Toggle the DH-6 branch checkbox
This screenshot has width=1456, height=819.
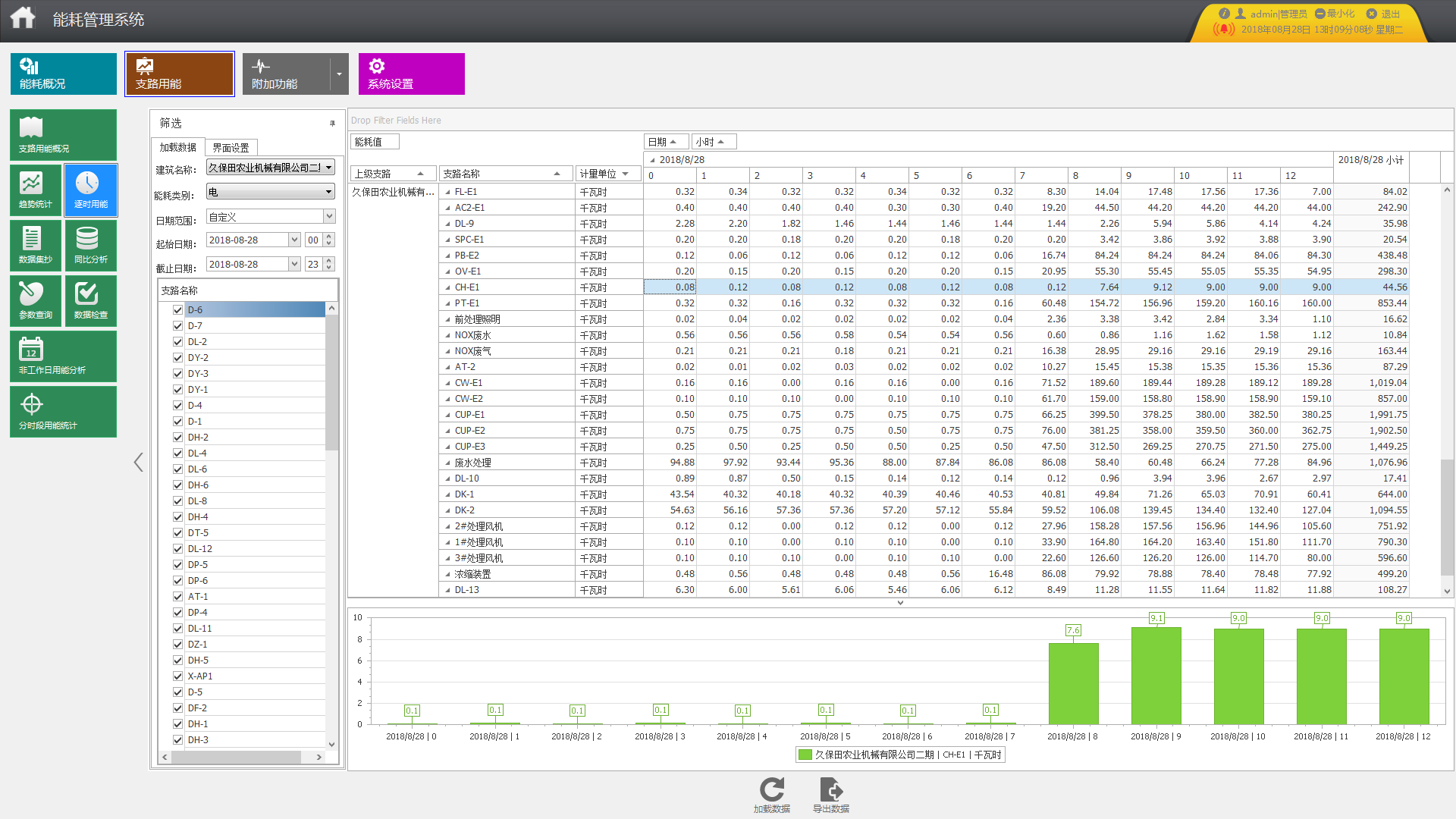[177, 485]
